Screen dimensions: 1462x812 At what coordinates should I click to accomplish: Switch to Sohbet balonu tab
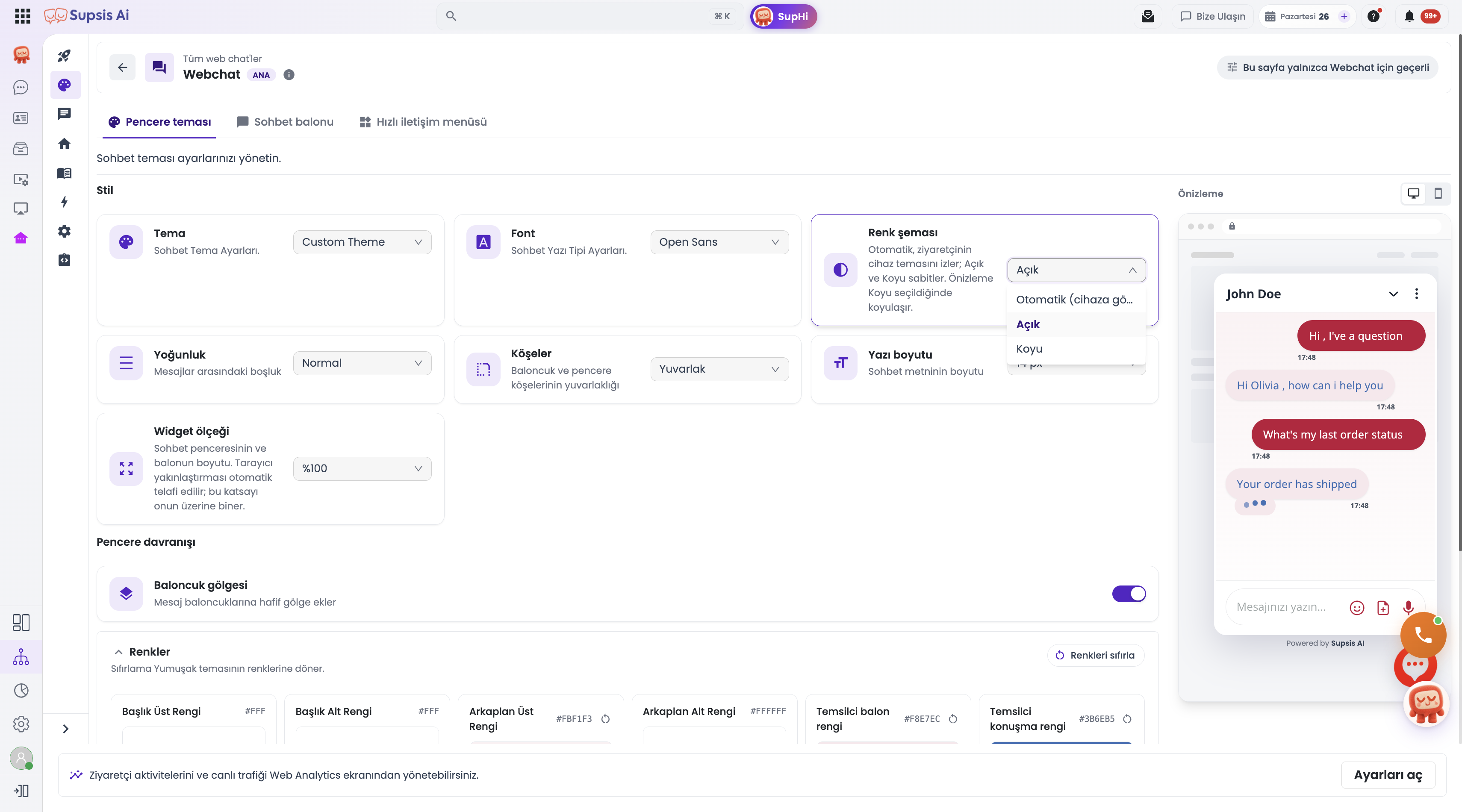coord(285,122)
